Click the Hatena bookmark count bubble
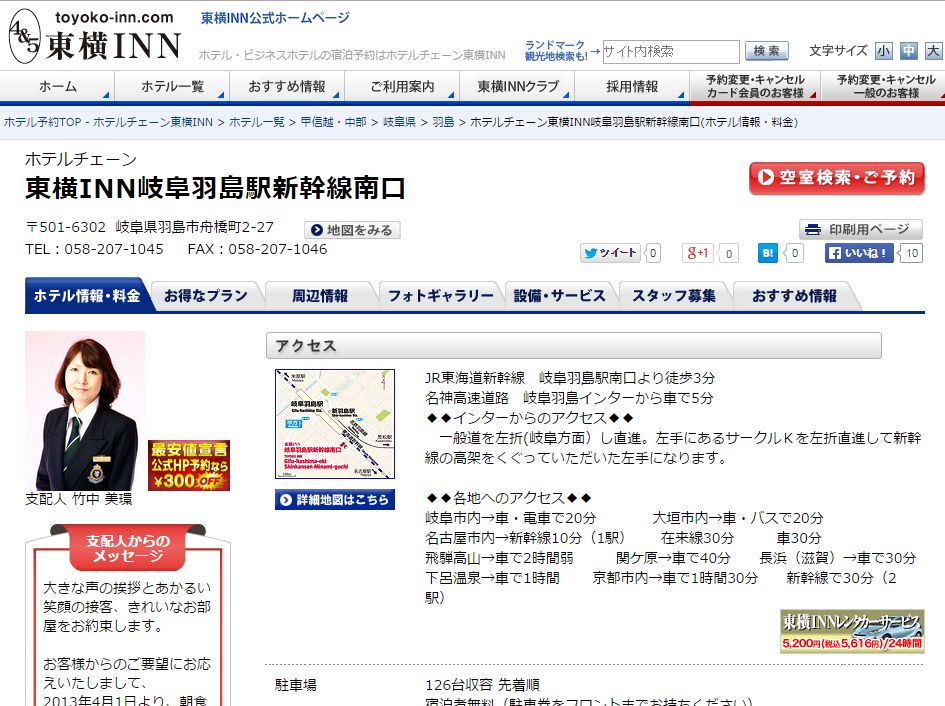The width and height of the screenshot is (945, 706). tap(795, 253)
